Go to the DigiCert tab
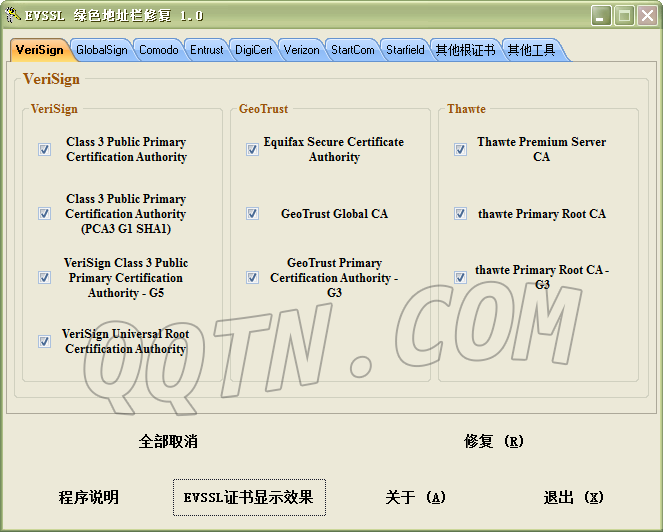Image resolution: width=663 pixels, height=532 pixels. click(x=253, y=50)
